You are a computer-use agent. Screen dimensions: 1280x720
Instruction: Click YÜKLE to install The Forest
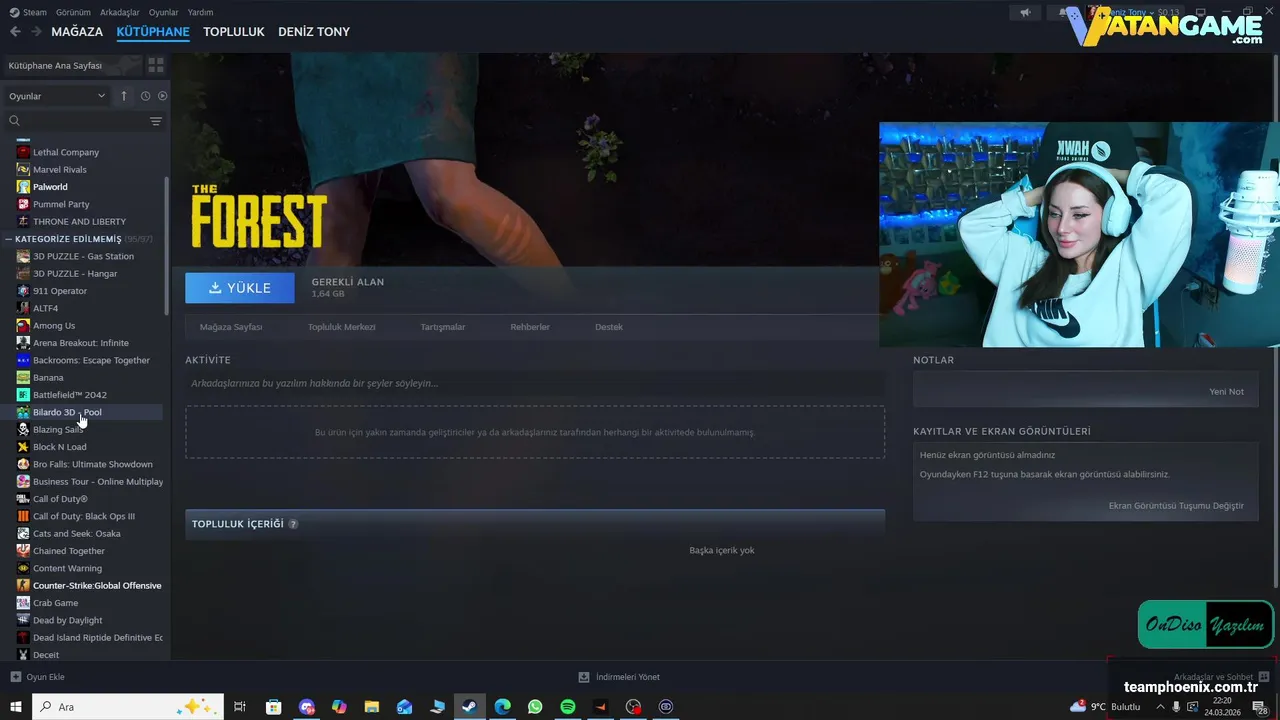pyautogui.click(x=240, y=288)
